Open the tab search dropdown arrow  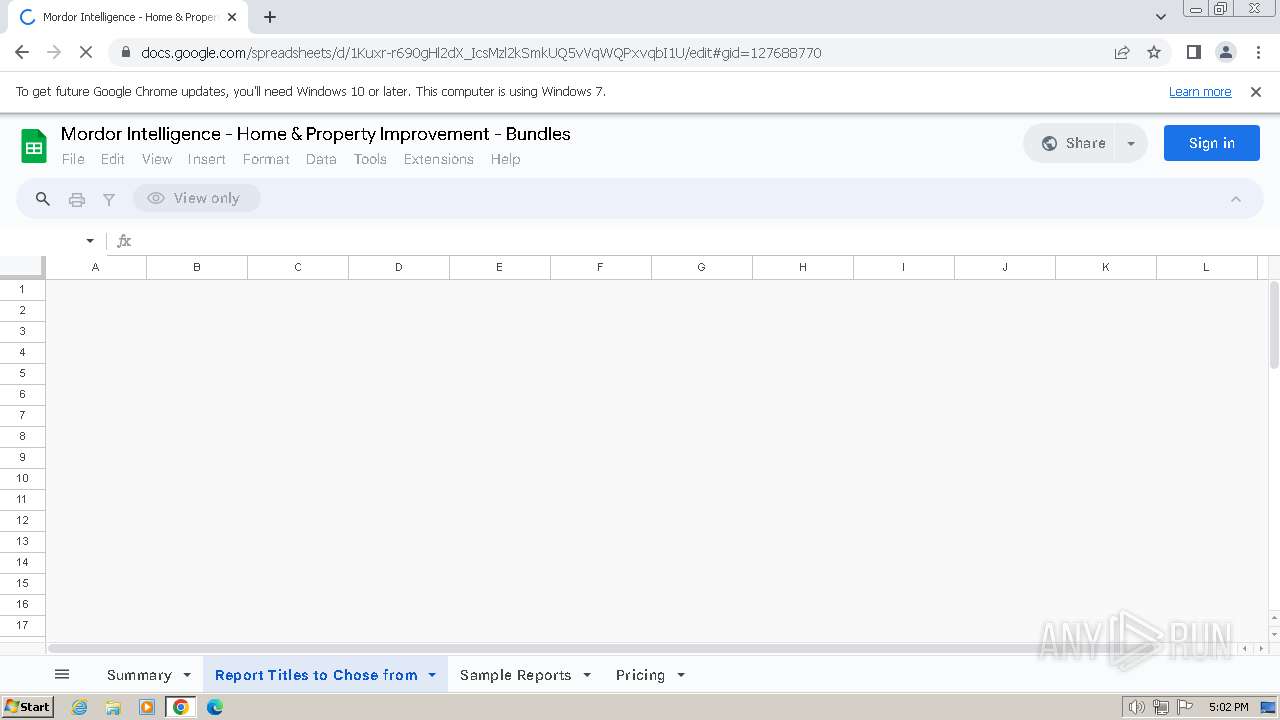click(x=1161, y=17)
